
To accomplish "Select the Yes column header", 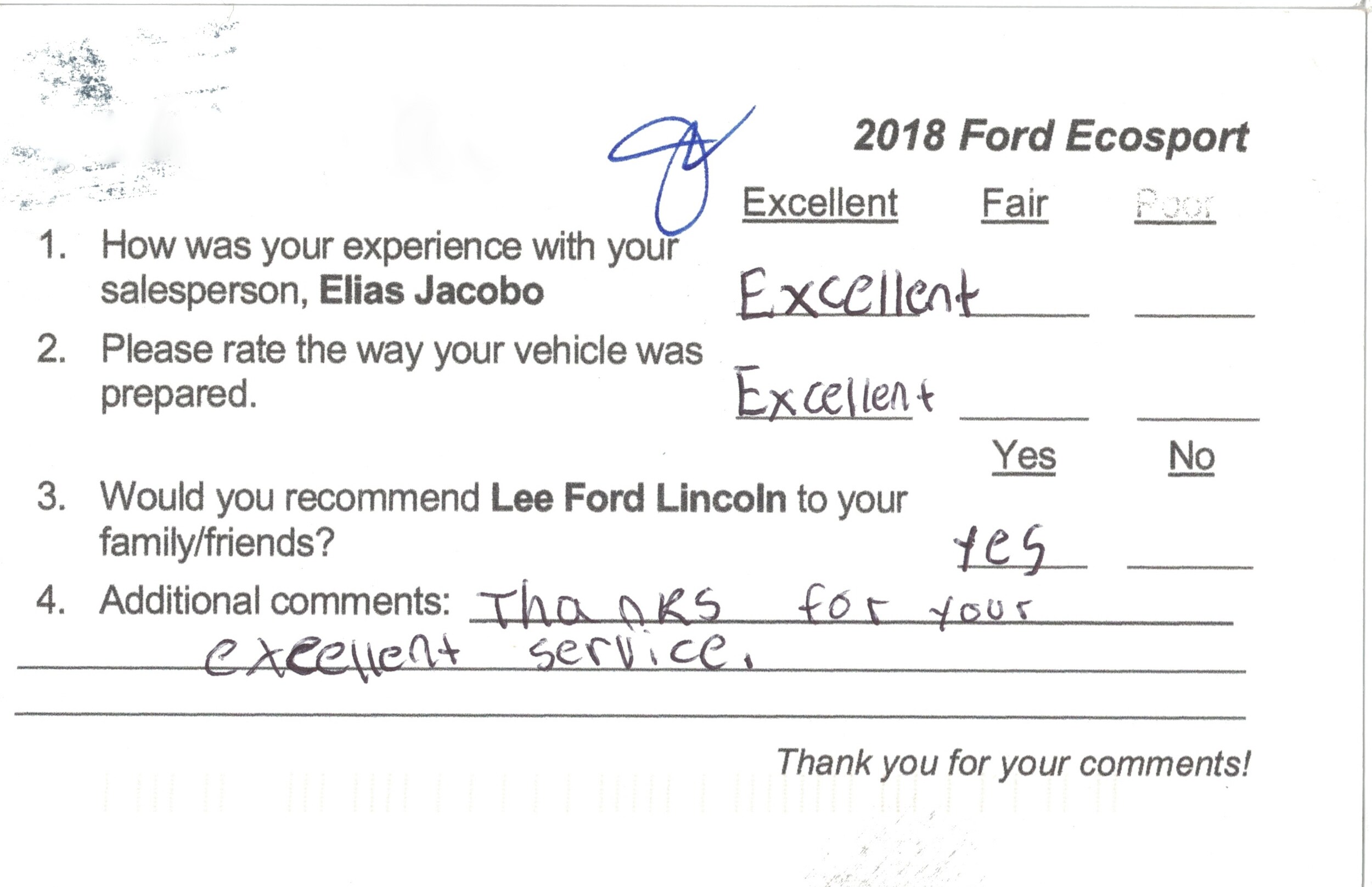I will click(1024, 457).
